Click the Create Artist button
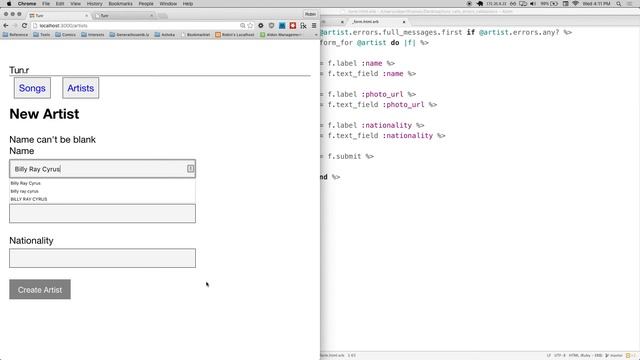 tap(40, 289)
